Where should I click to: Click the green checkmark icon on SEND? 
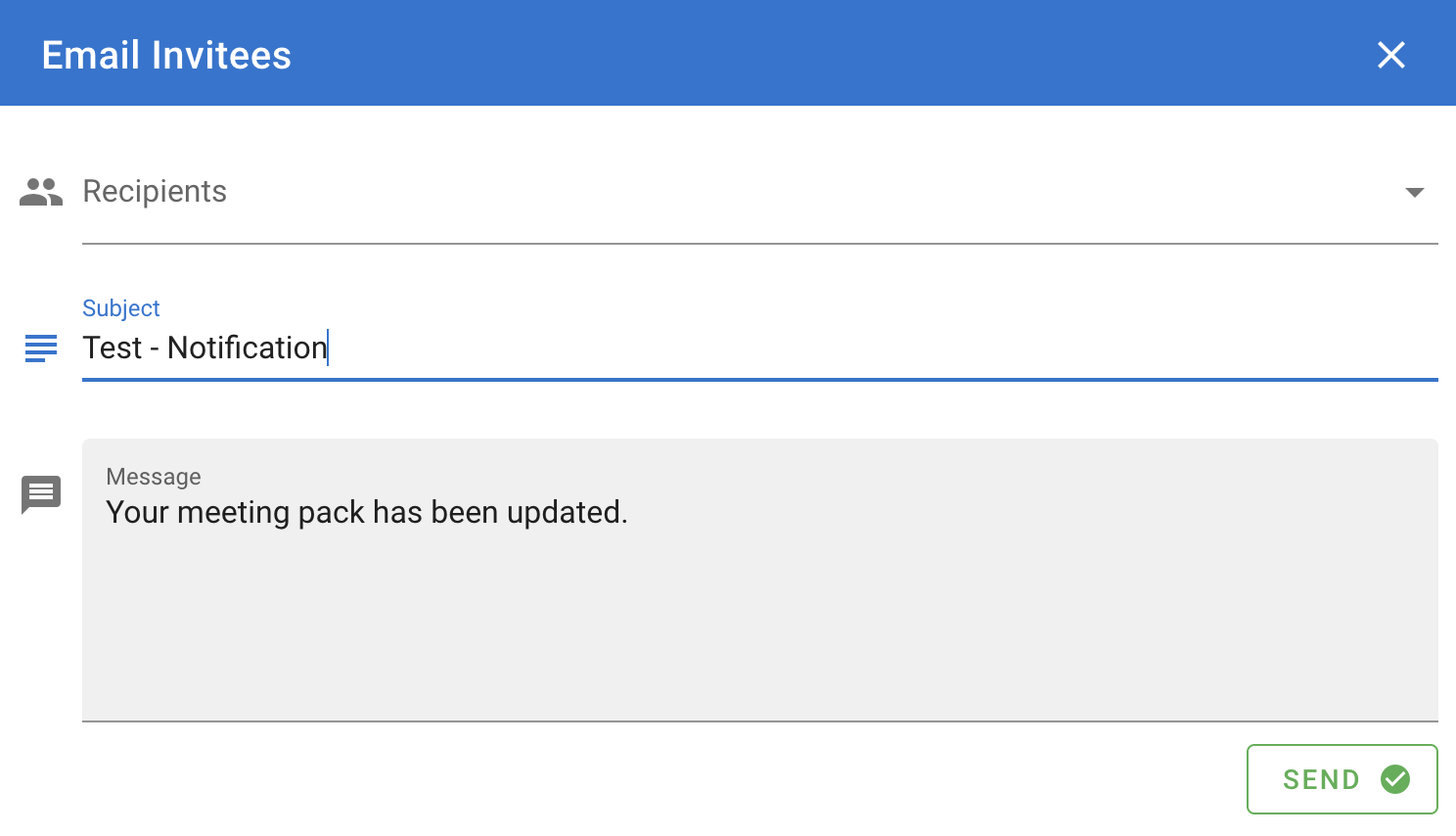click(1395, 779)
